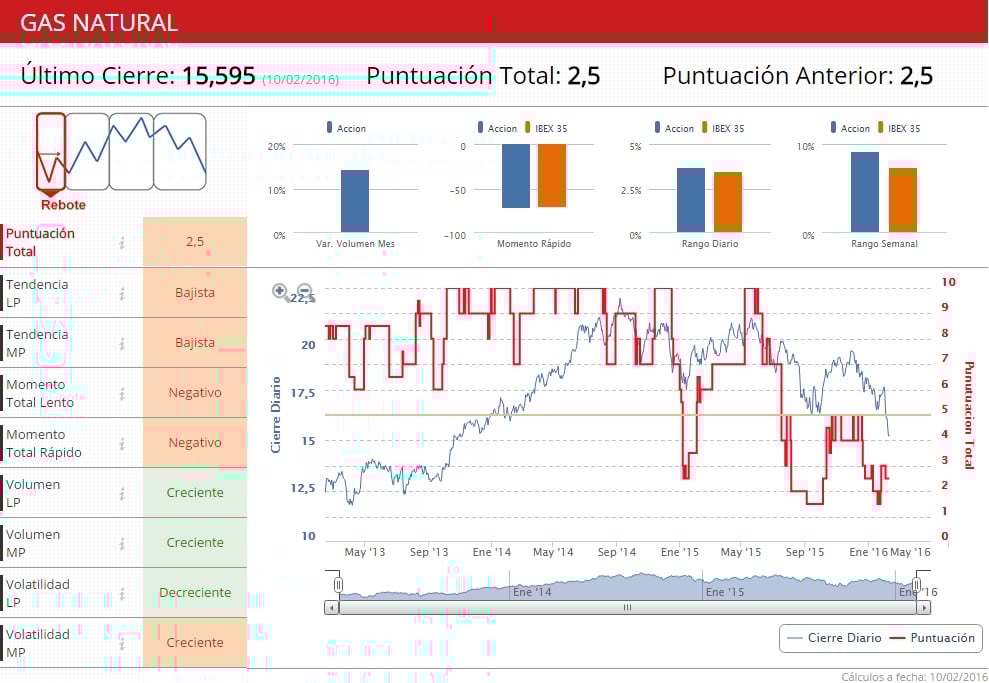989x683 pixels.
Task: Click the Ene '14 label in the navigator
Action: pyautogui.click(x=532, y=592)
